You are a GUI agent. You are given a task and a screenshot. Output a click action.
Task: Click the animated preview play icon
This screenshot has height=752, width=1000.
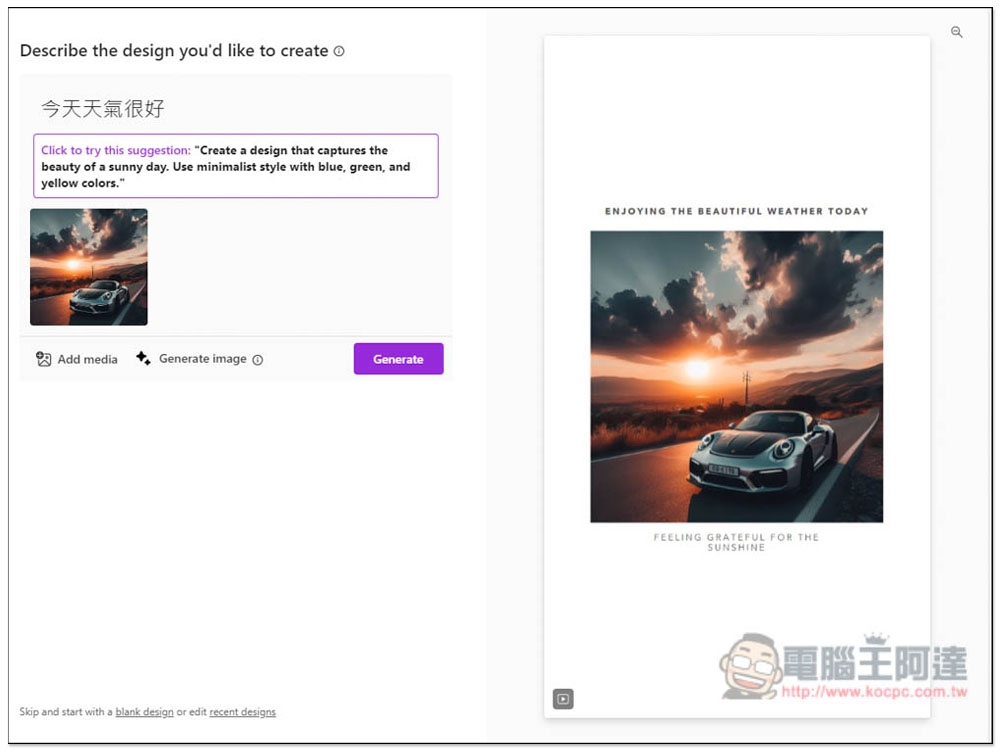coord(562,698)
